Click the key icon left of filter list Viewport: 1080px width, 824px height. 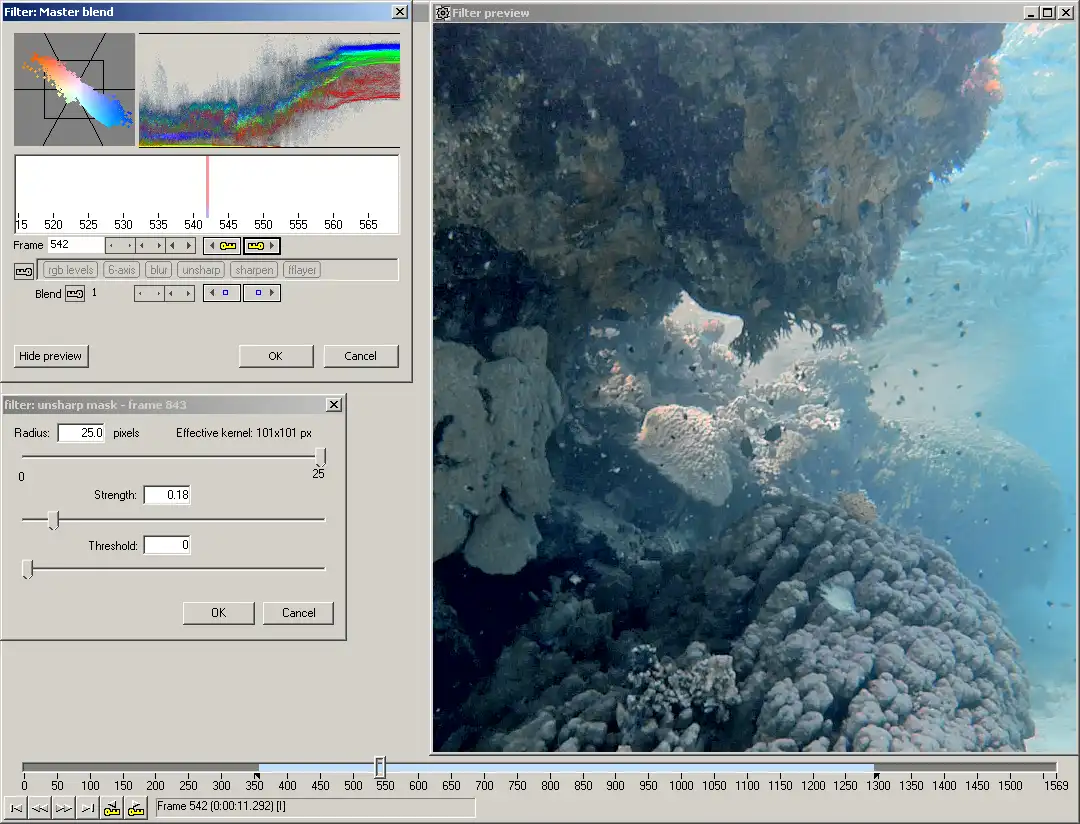(x=24, y=270)
